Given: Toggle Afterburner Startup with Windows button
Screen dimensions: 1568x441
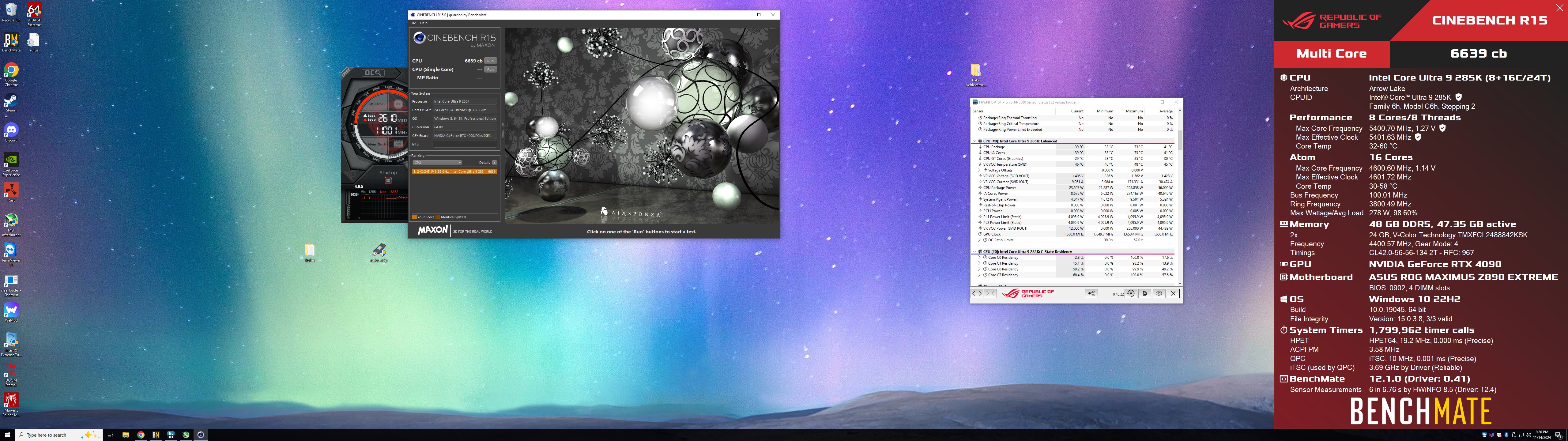Looking at the screenshot, I should pyautogui.click(x=388, y=180).
